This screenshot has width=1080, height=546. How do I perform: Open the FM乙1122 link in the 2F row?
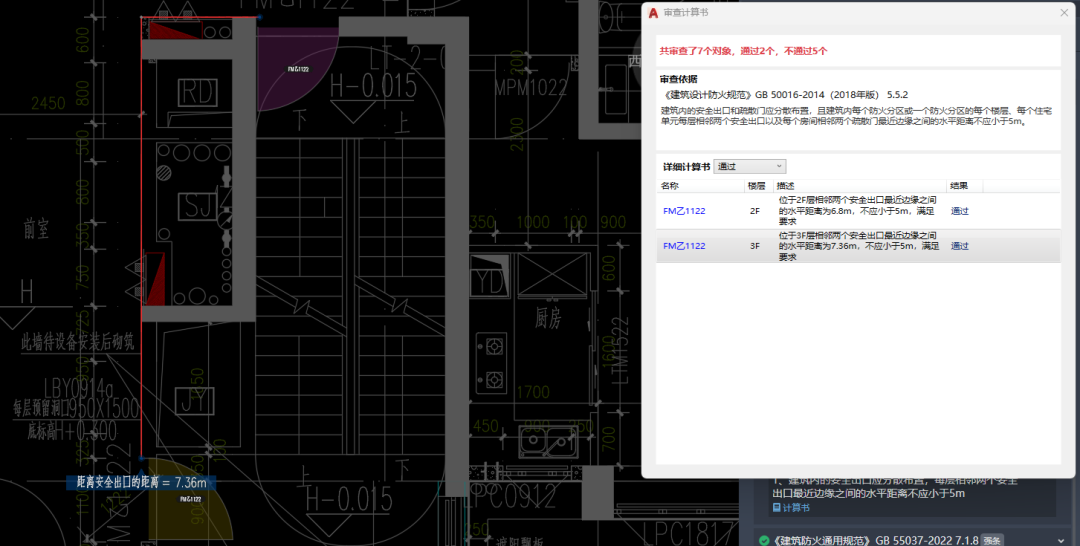tap(684, 211)
